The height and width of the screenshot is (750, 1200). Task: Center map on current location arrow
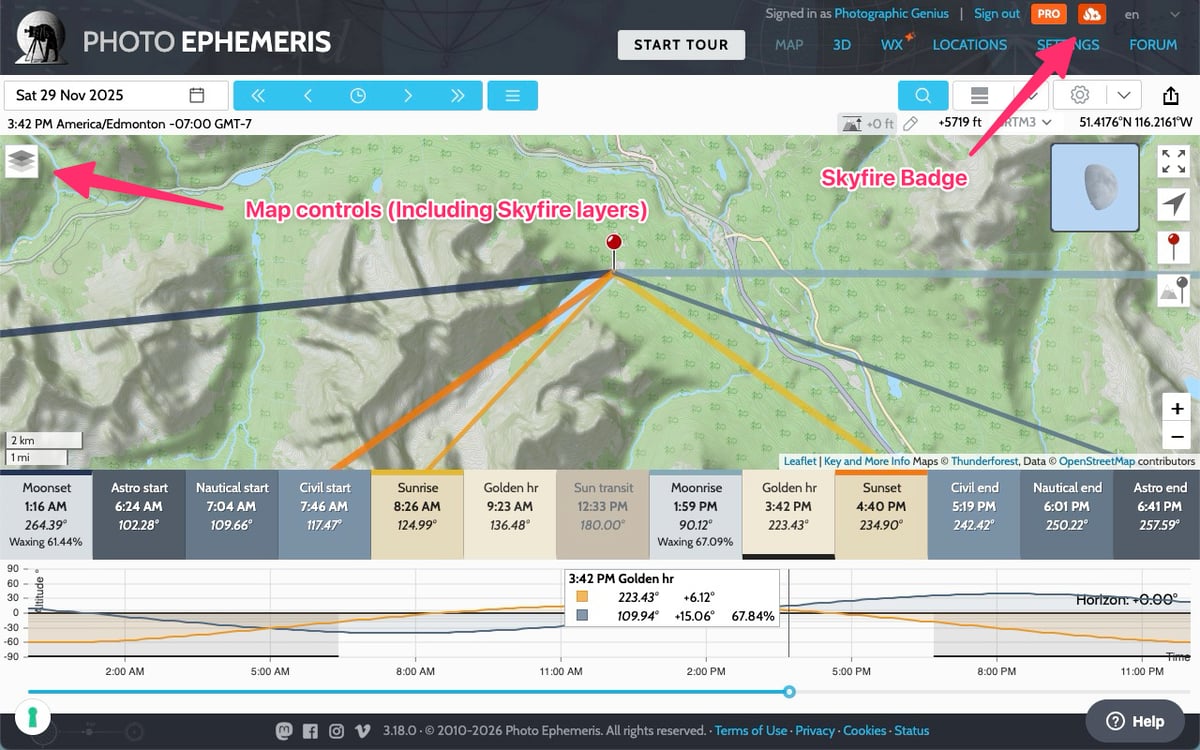(x=1173, y=204)
